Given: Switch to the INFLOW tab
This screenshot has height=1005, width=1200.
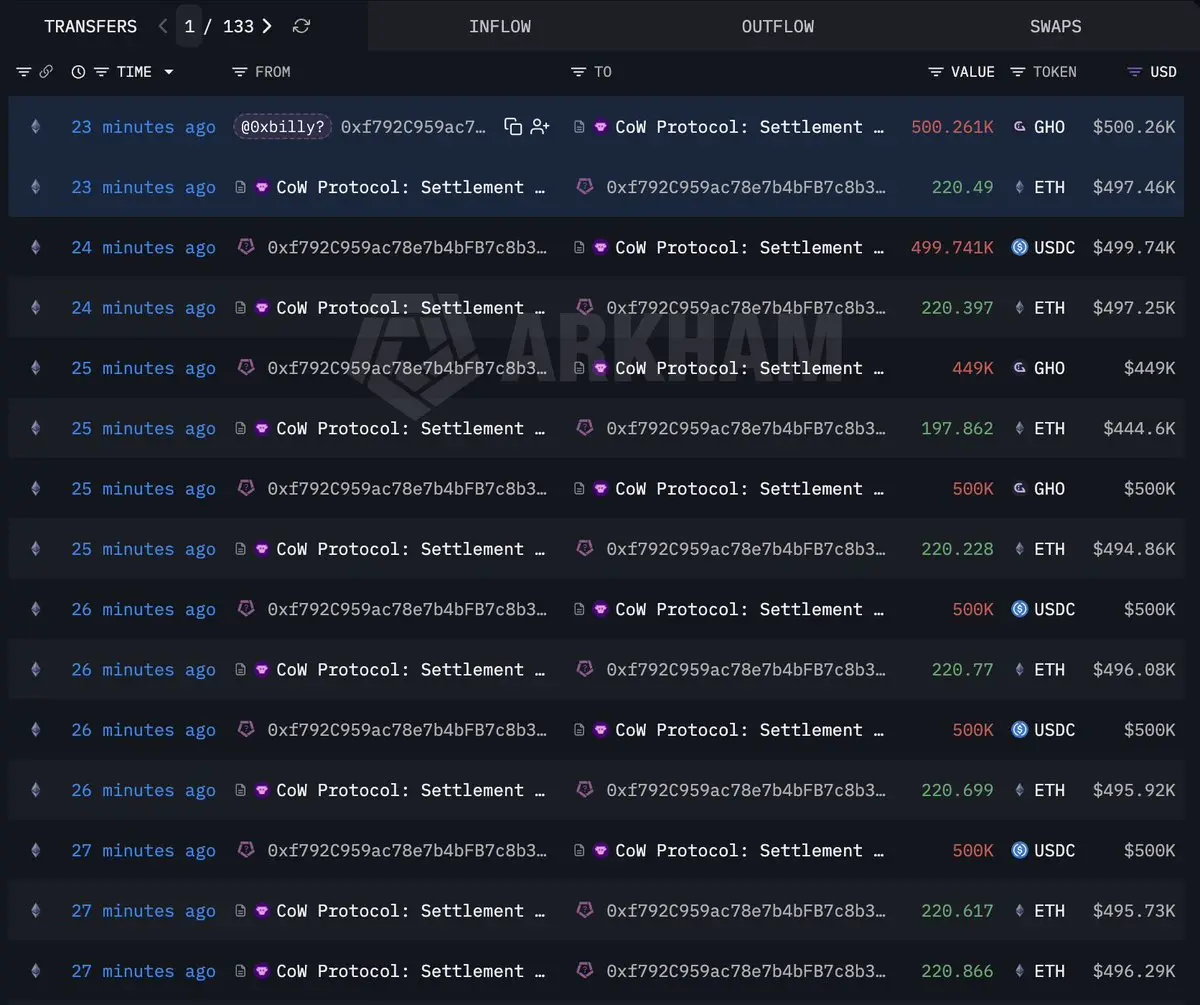Looking at the screenshot, I should tap(500, 26).
